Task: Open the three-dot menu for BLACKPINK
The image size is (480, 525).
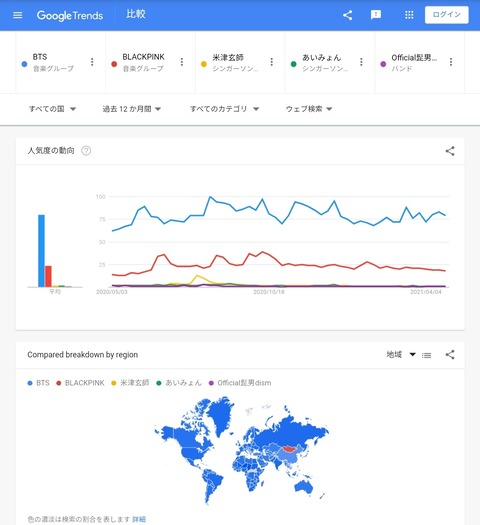Action: pyautogui.click(x=182, y=62)
